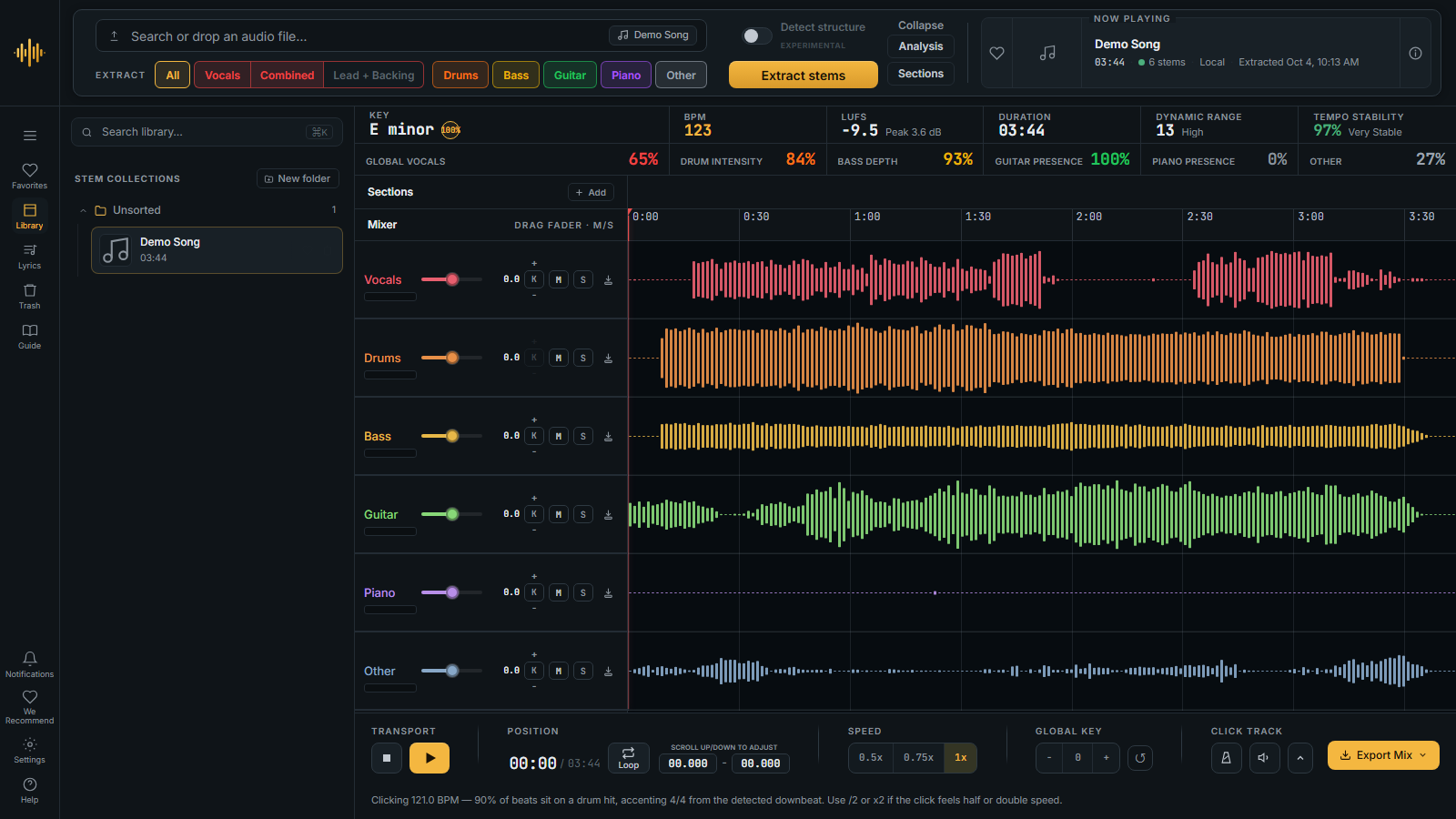Open the info icon in Now Playing

point(1415,54)
